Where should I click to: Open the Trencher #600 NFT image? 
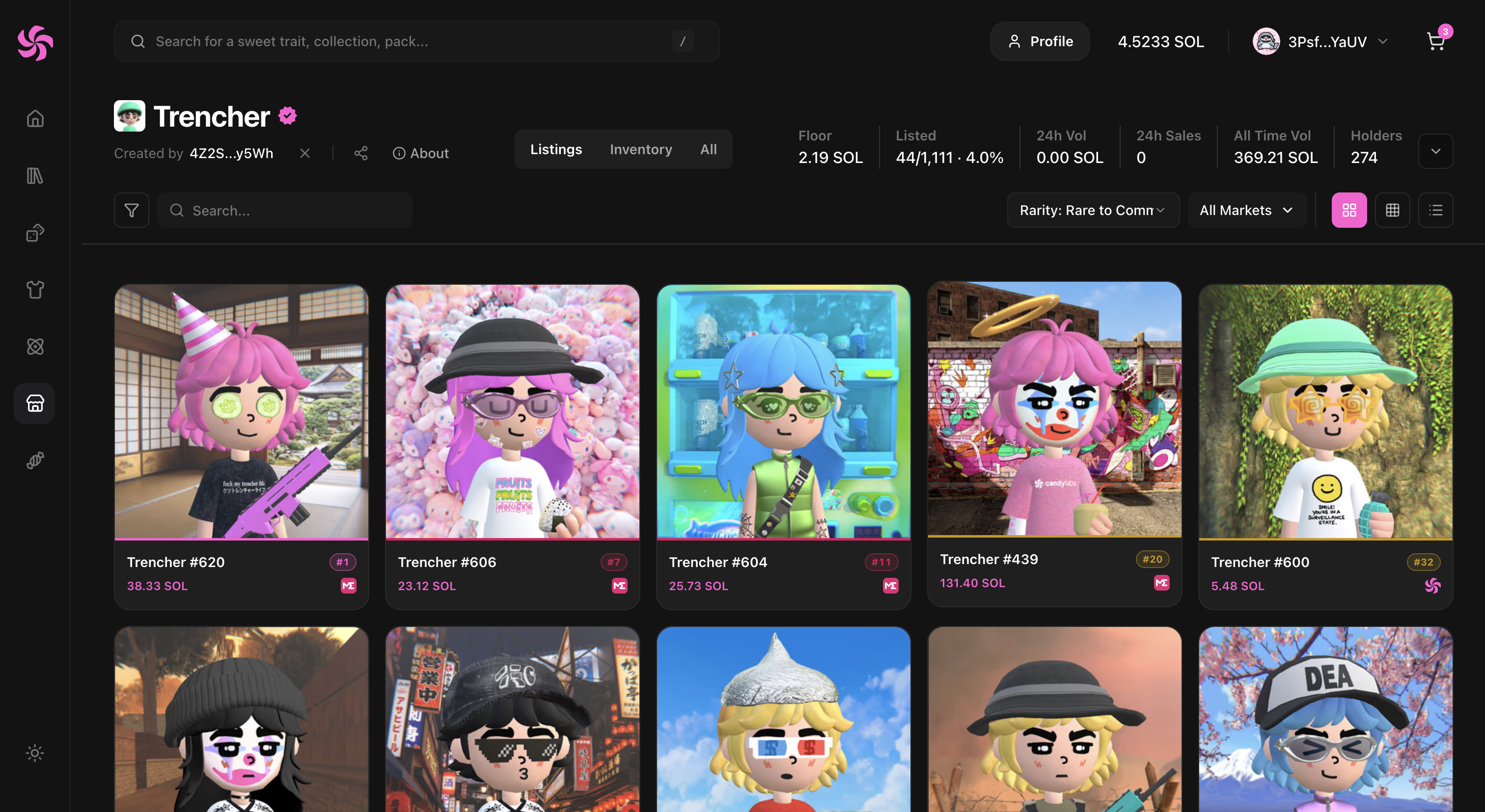(x=1325, y=411)
